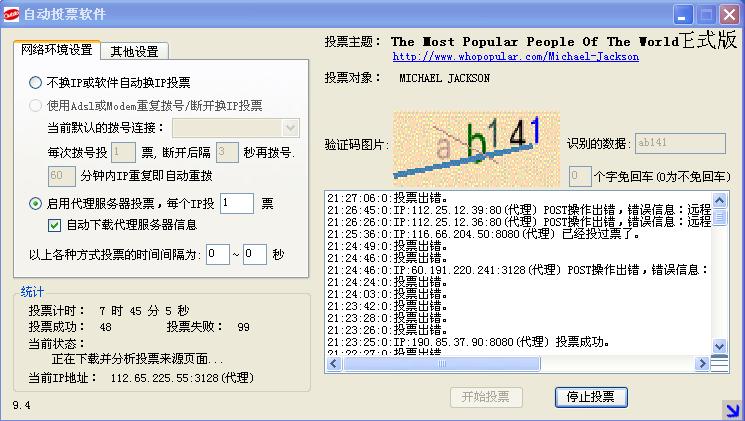
Task: Click the log scroll right arrow
Action: click(x=701, y=364)
